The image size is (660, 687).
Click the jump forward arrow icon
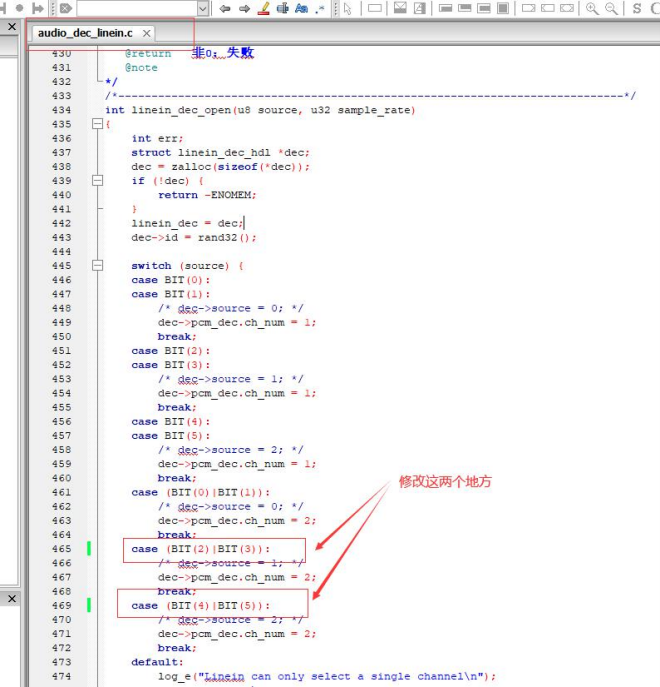[x=244, y=8]
